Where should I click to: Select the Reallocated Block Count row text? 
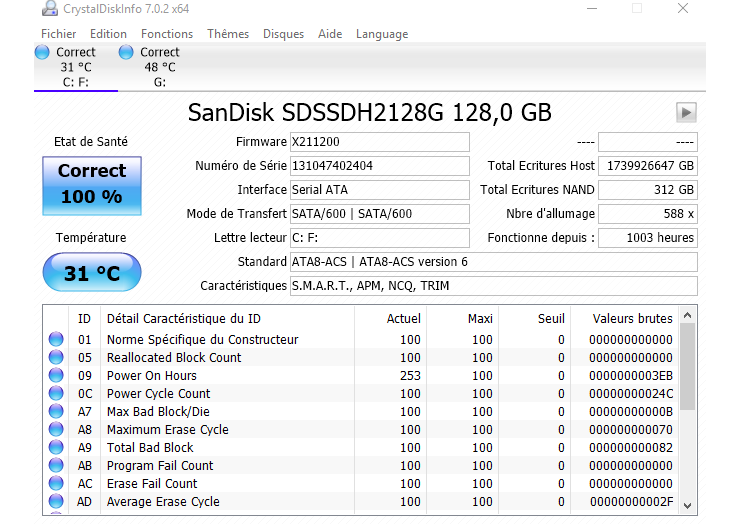point(174,357)
